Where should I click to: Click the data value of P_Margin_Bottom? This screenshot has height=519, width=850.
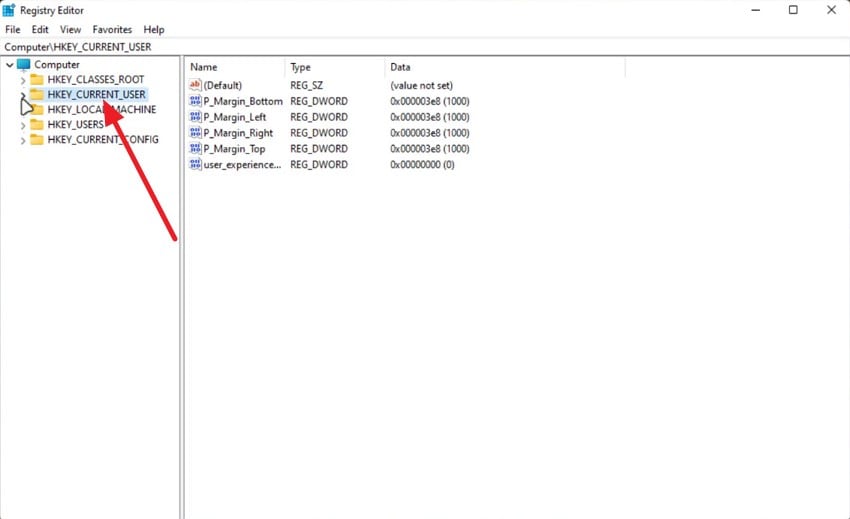tap(430, 101)
